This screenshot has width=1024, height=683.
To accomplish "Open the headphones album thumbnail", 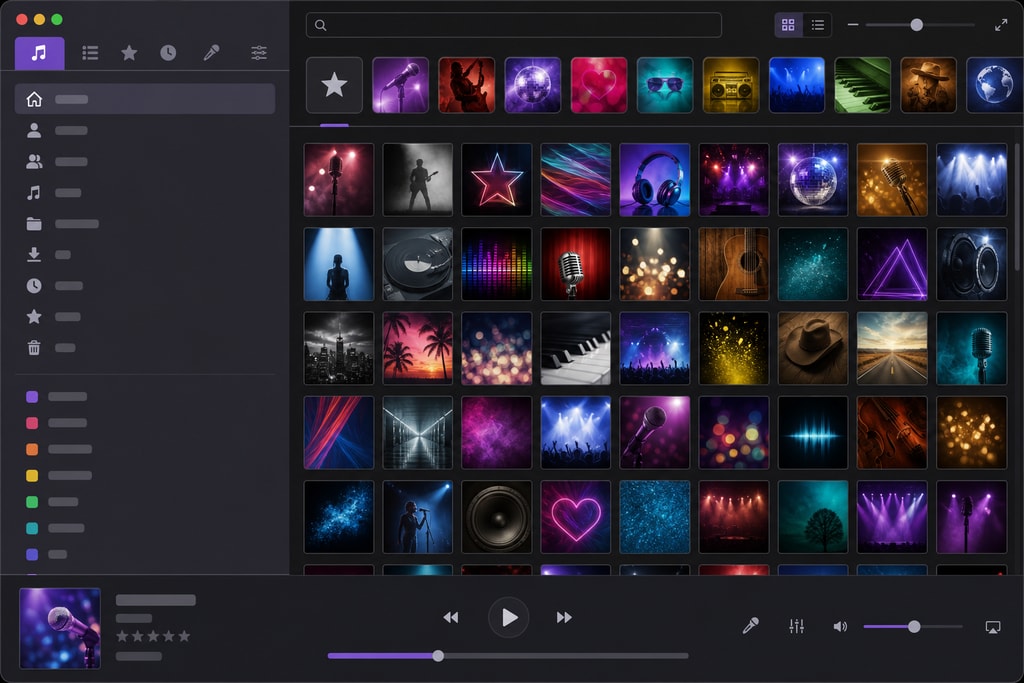I will (654, 180).
